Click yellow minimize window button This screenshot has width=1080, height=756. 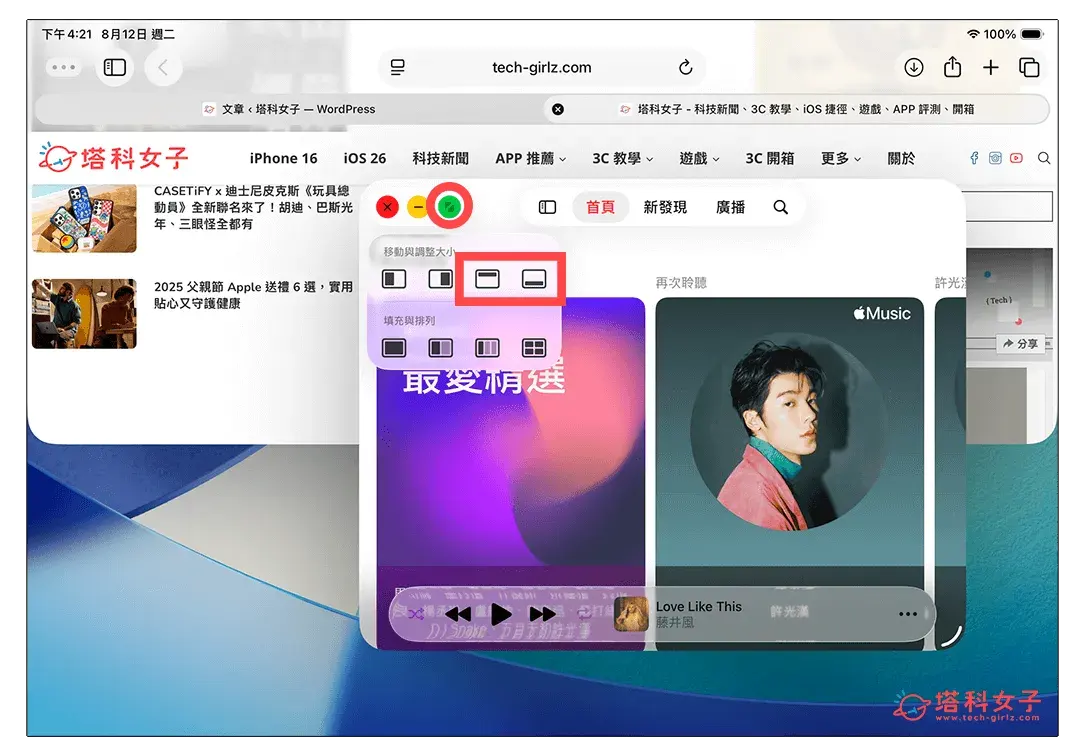coord(418,207)
